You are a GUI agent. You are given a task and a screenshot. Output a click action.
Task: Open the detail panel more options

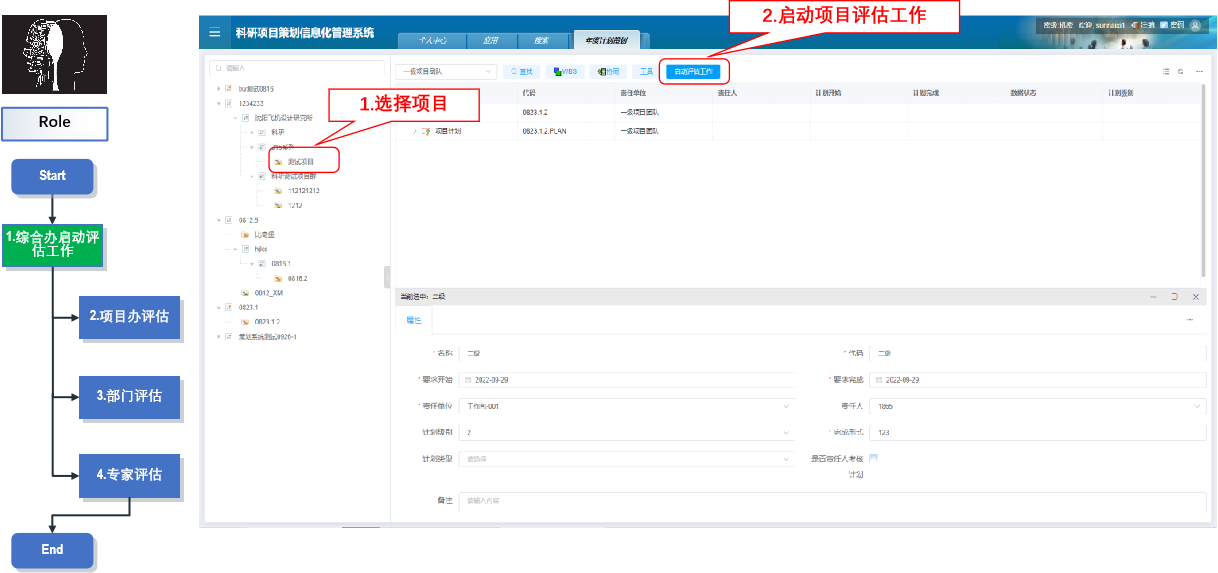1190,320
